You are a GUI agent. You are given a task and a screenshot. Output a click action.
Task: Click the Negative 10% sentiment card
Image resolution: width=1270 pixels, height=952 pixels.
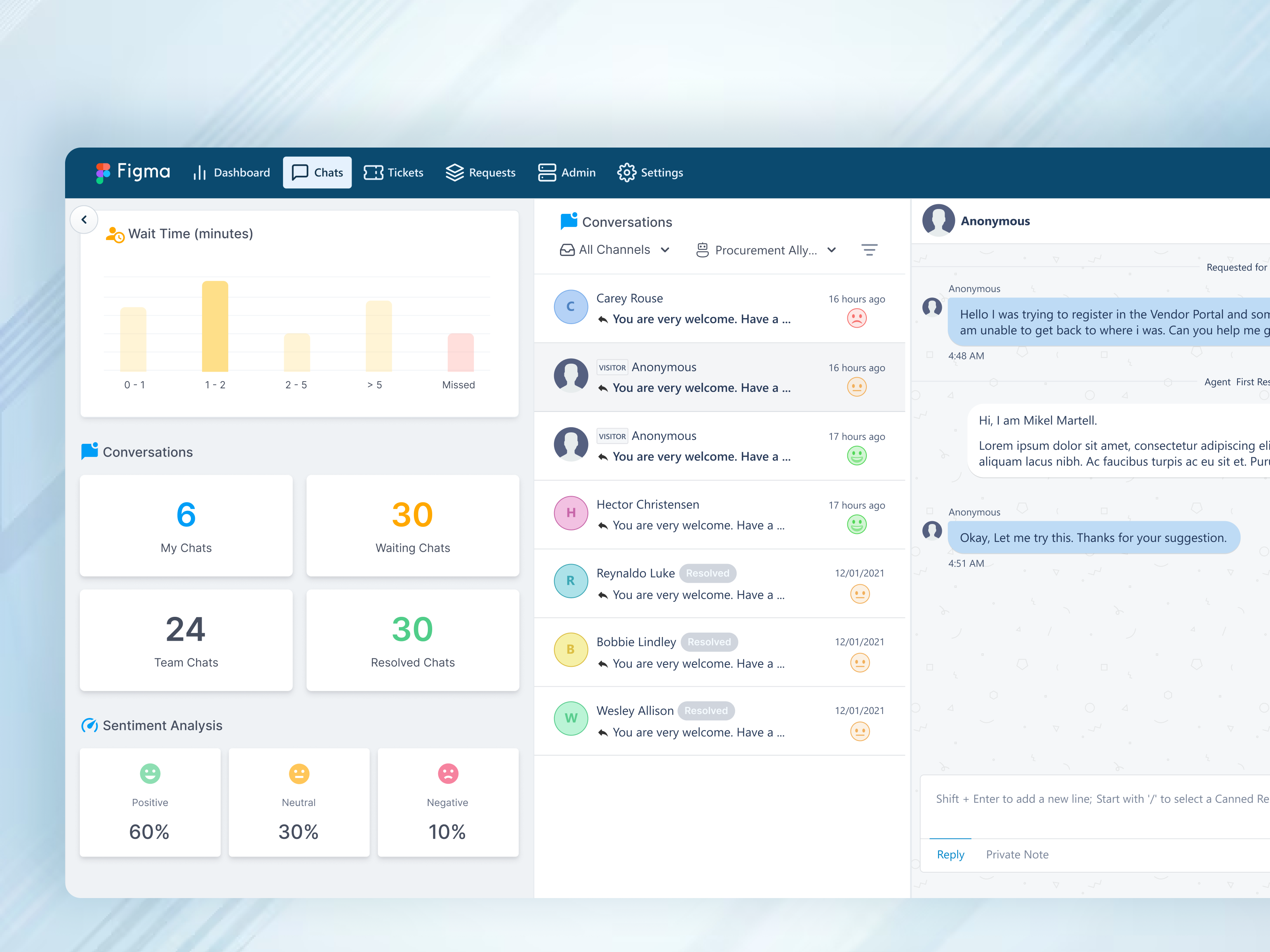448,803
